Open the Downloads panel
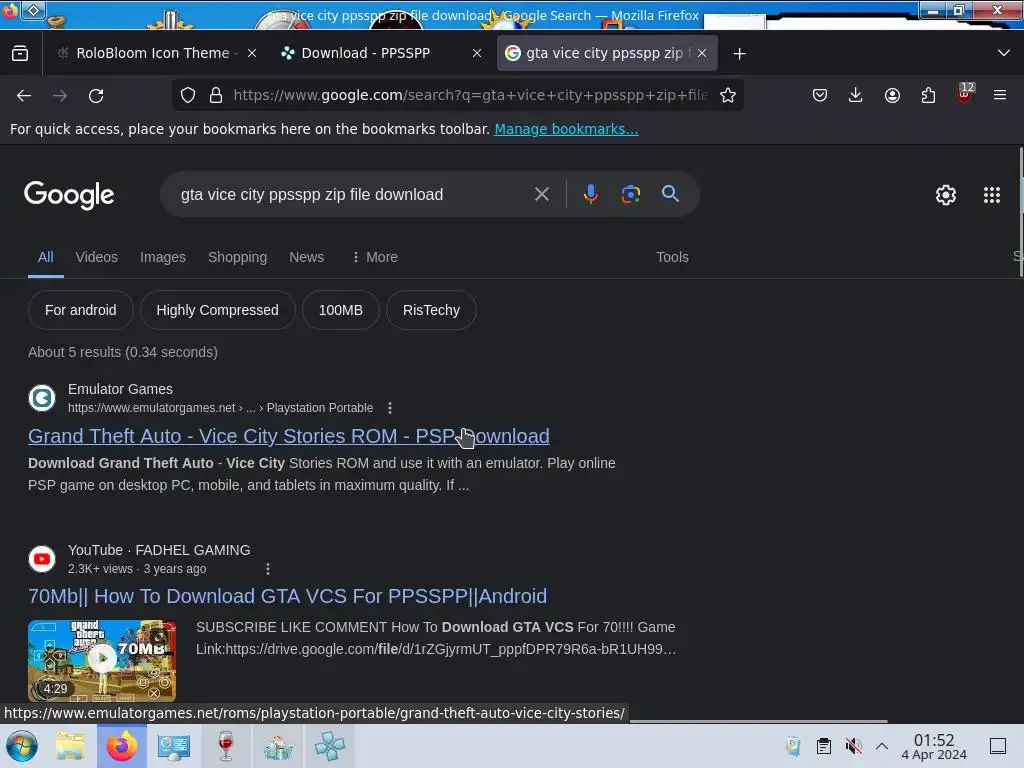1024x768 pixels. [x=856, y=95]
